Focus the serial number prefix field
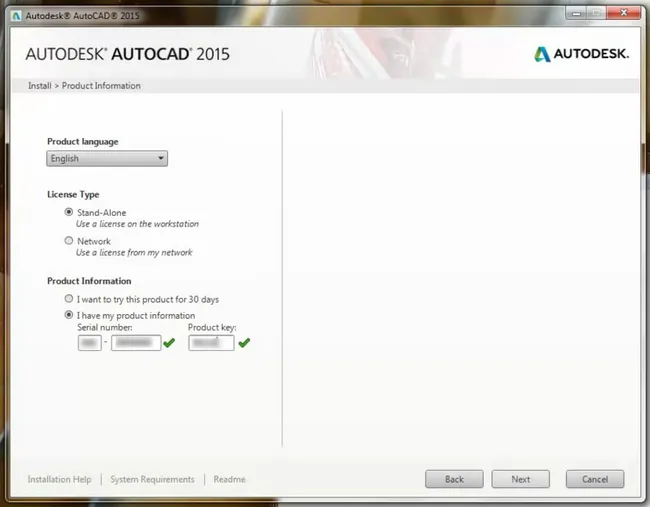The height and width of the screenshot is (507, 650). coord(90,343)
